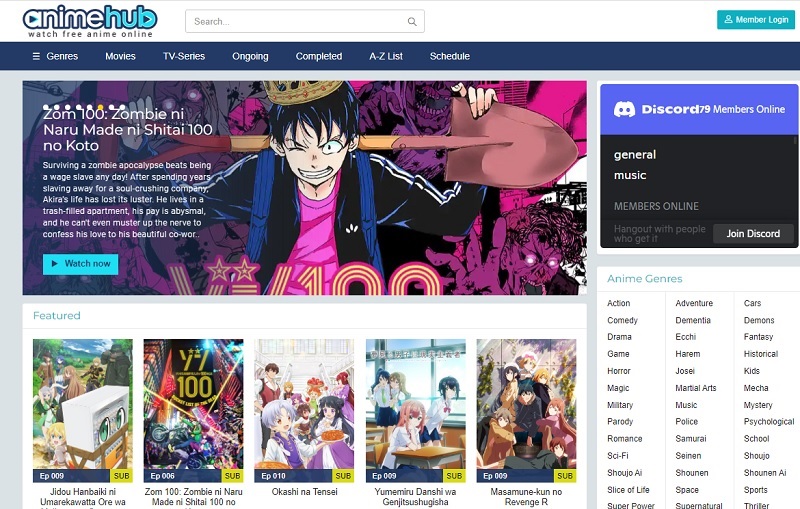Screen dimensions: 800x509
Task: Choose the Fantasy genre
Action: coord(758,337)
